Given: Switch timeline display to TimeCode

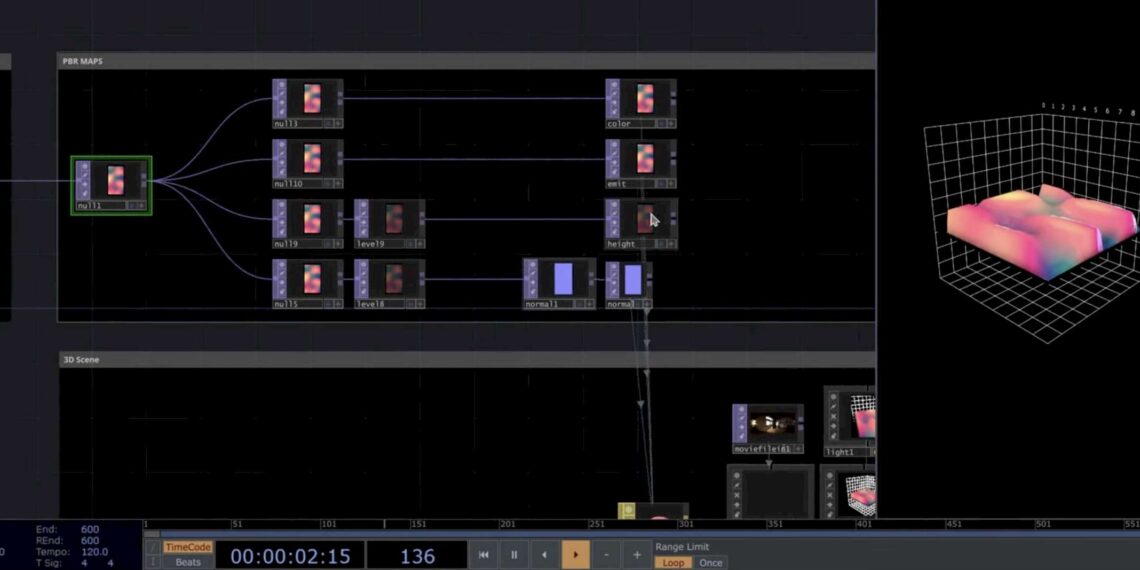Looking at the screenshot, I should pos(188,547).
